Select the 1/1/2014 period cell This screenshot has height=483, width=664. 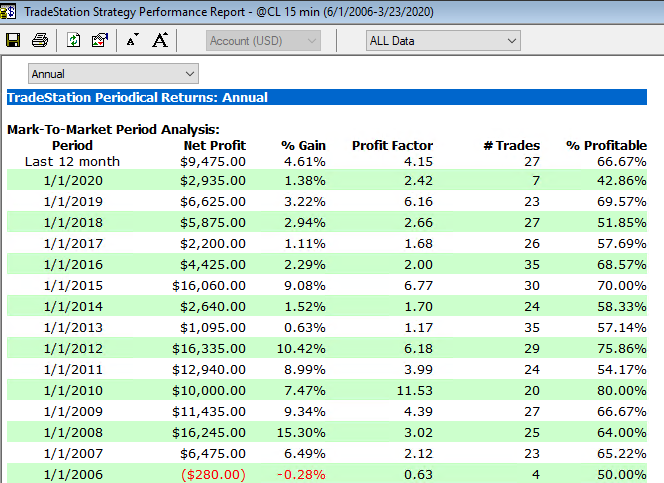[x=73, y=306]
